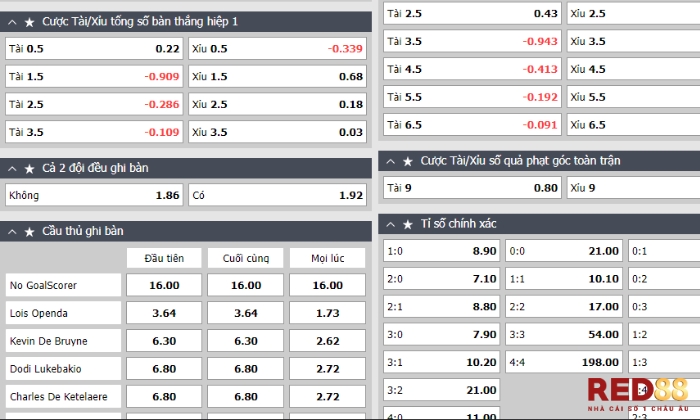
Task: Bet Tài 3.5 first half at -0.109
Action: point(94,132)
